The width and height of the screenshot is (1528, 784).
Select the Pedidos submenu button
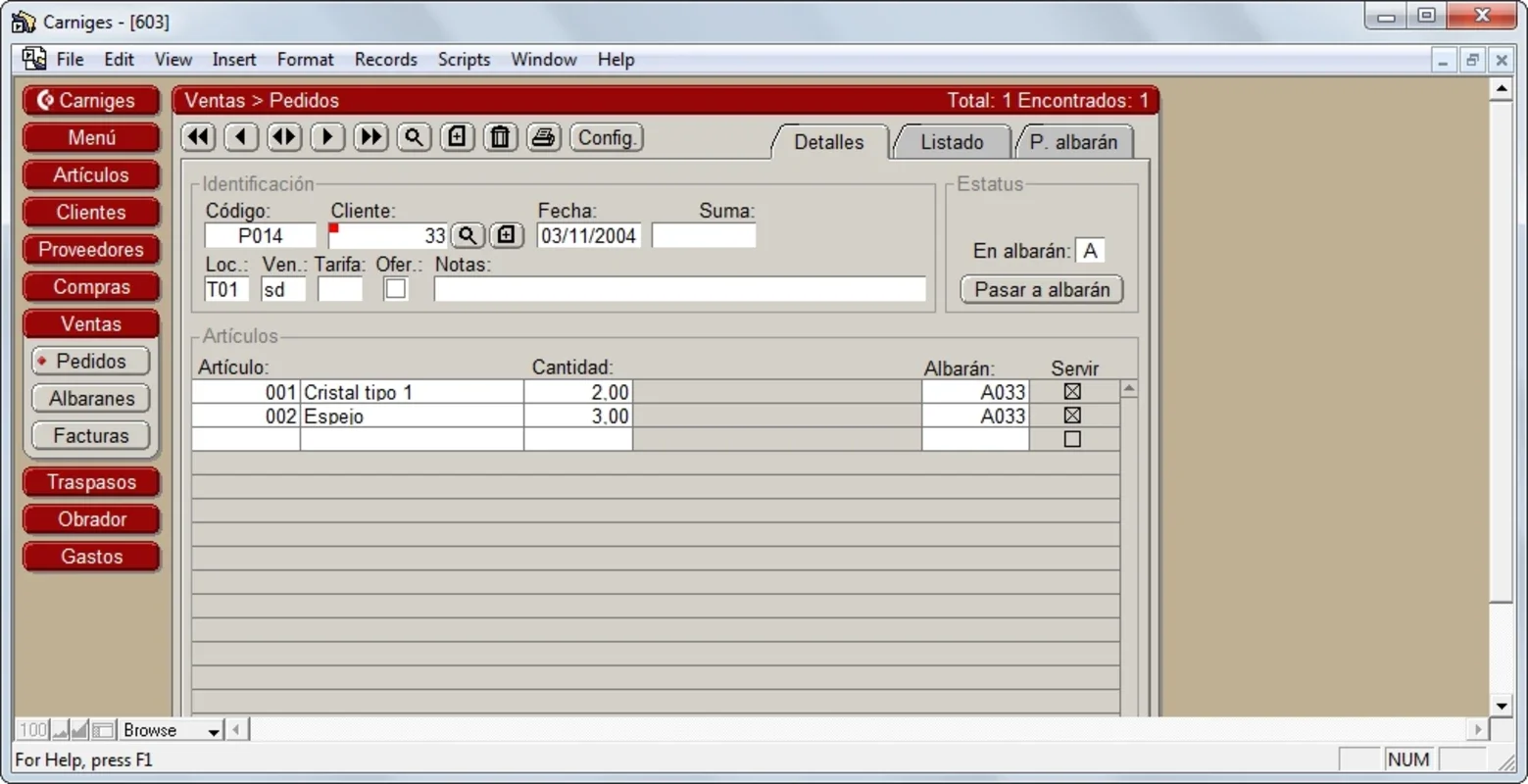91,361
